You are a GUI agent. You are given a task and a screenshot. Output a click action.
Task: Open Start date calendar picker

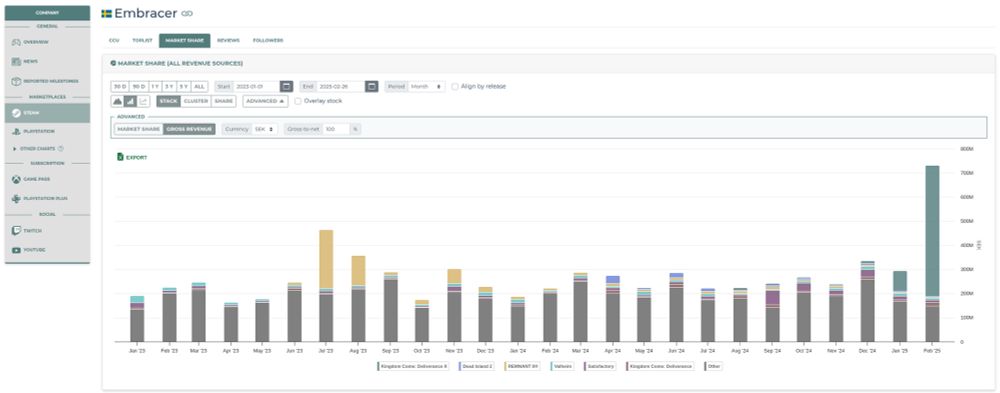(286, 86)
